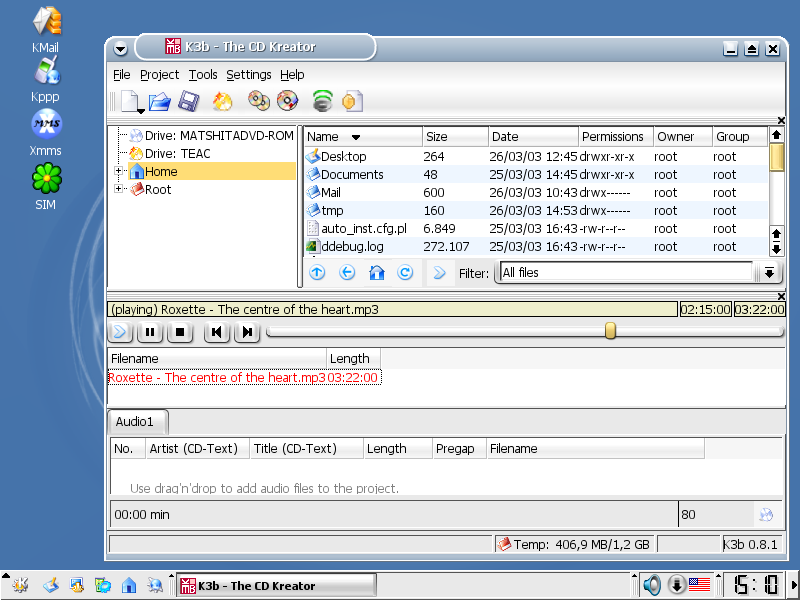Viewport: 800px width, 600px height.
Task: Open the Project menu
Action: (159, 75)
